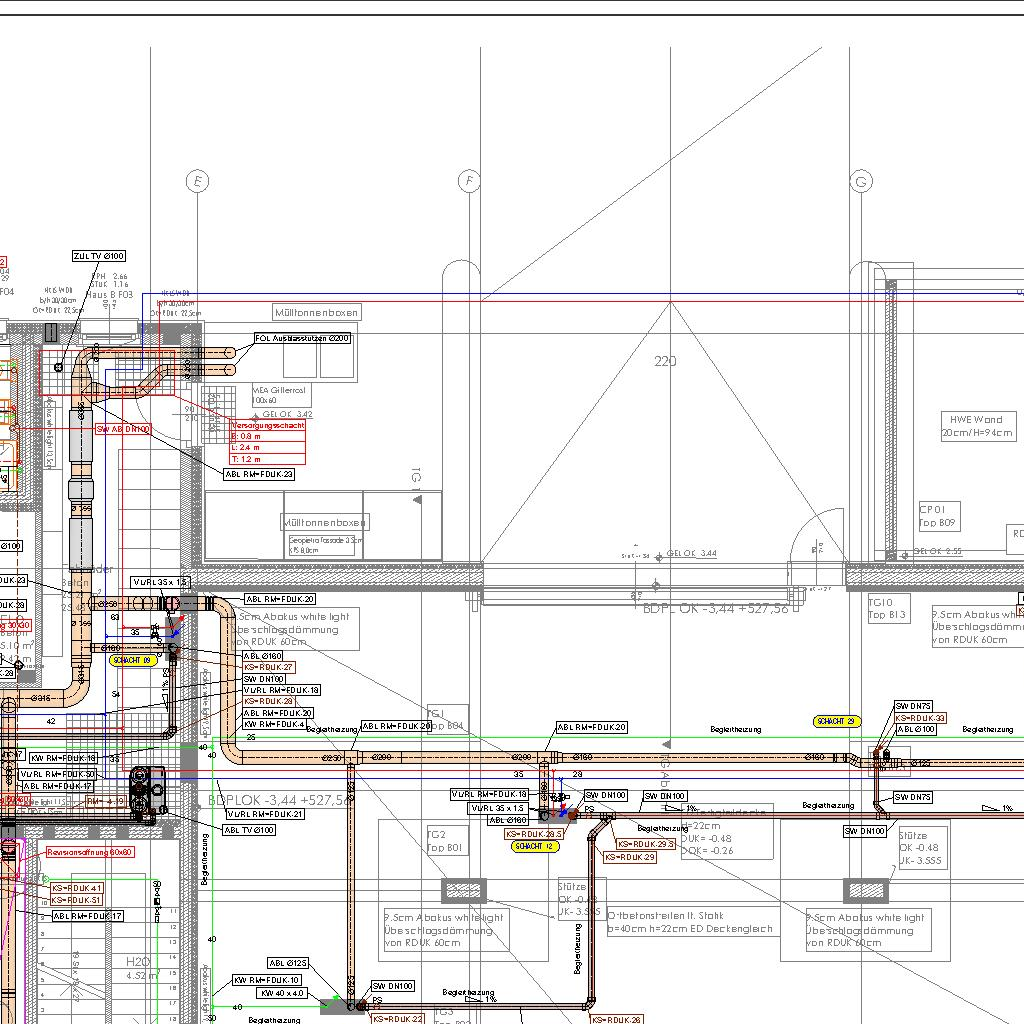The image size is (1024, 1024).
Task: Click the CP01 Top B09 label
Action: pyautogui.click(x=940, y=516)
